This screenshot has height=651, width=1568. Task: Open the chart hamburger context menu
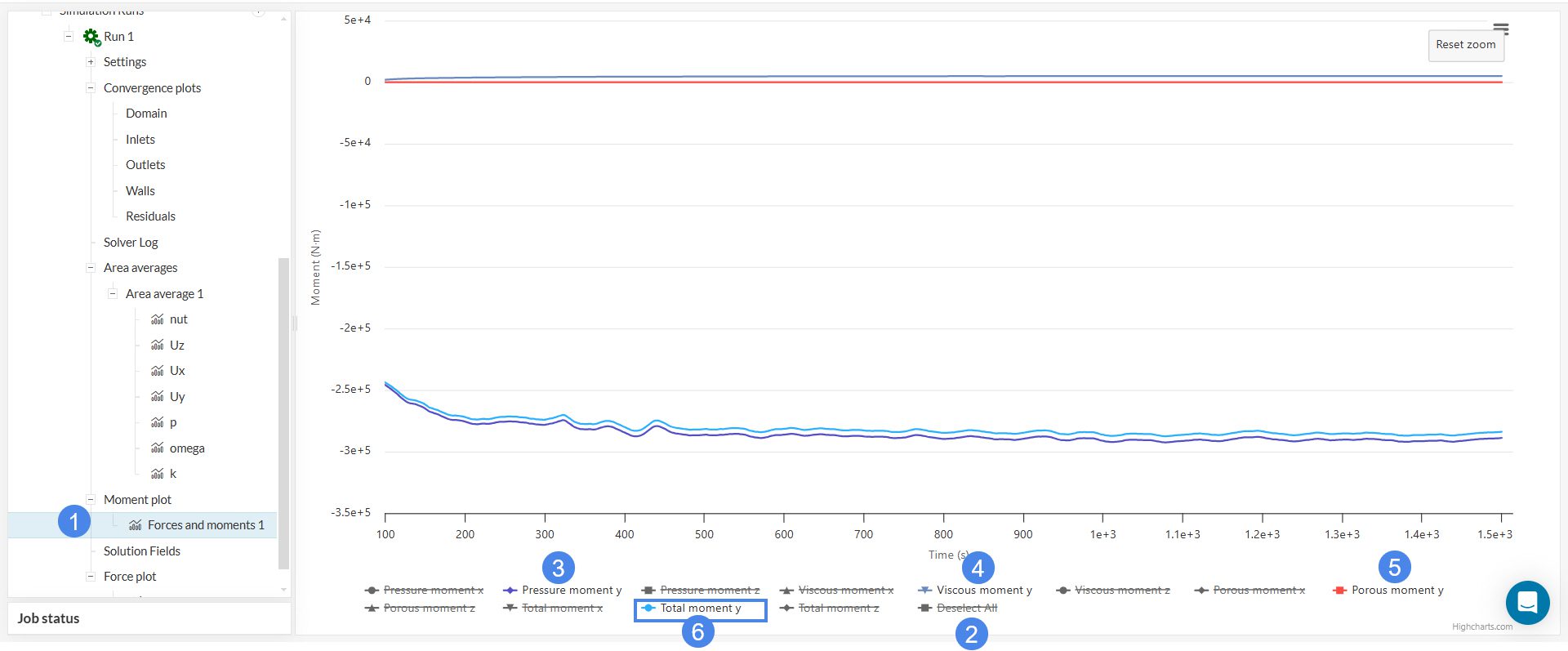click(1501, 29)
